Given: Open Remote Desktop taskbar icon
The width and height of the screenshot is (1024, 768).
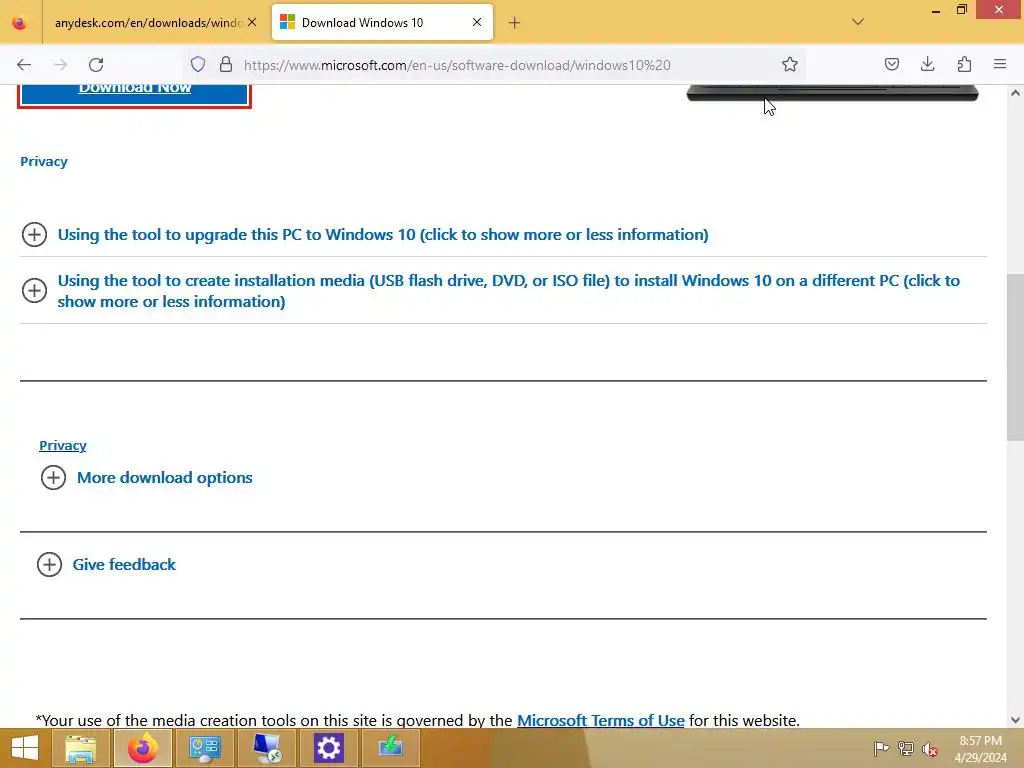Looking at the screenshot, I should 266,748.
